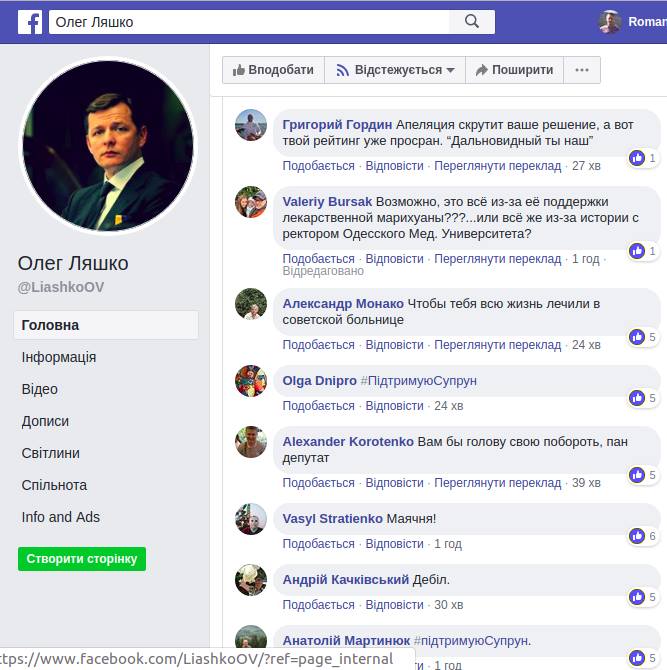Screen dimensions: 667x670
Task: Like Андрій Качківський's comment via Подобається
Action: coord(318,605)
